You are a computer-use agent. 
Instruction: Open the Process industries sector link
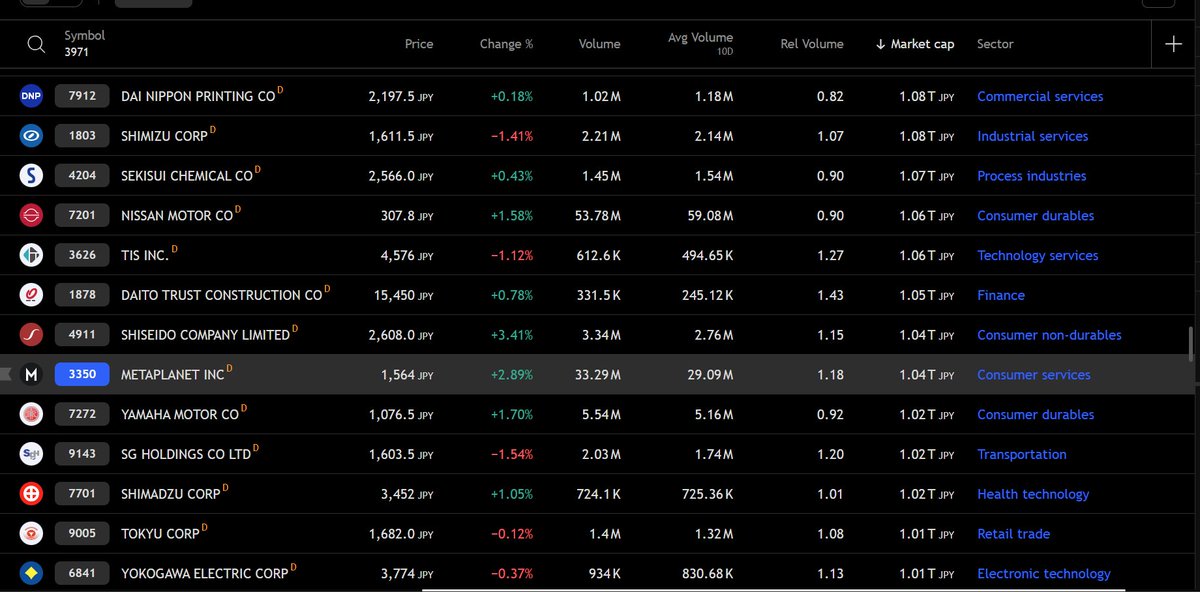[x=1031, y=176]
